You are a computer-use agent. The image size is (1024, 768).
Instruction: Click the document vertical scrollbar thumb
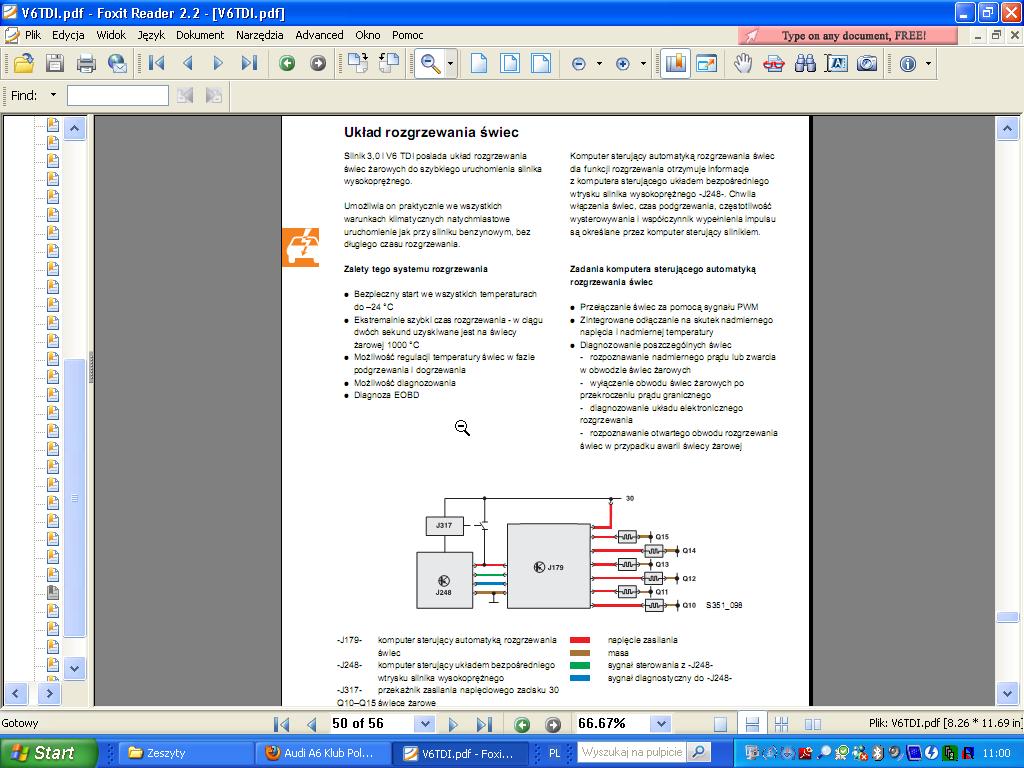coord(1008,618)
